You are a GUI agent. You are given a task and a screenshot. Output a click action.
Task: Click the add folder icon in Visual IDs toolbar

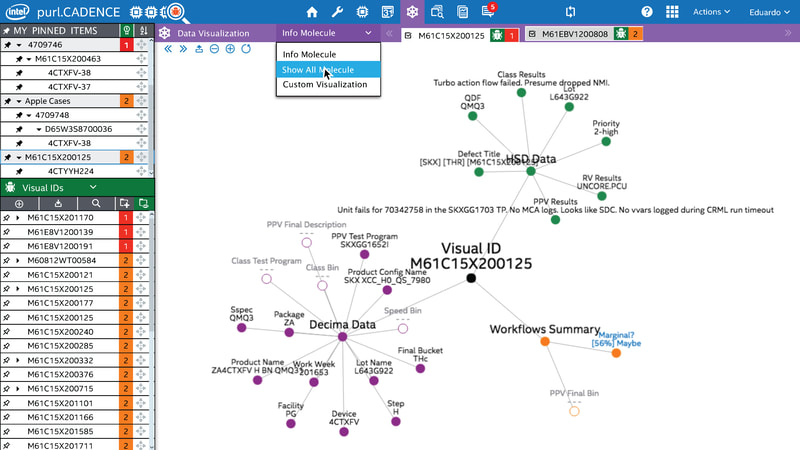(124, 204)
